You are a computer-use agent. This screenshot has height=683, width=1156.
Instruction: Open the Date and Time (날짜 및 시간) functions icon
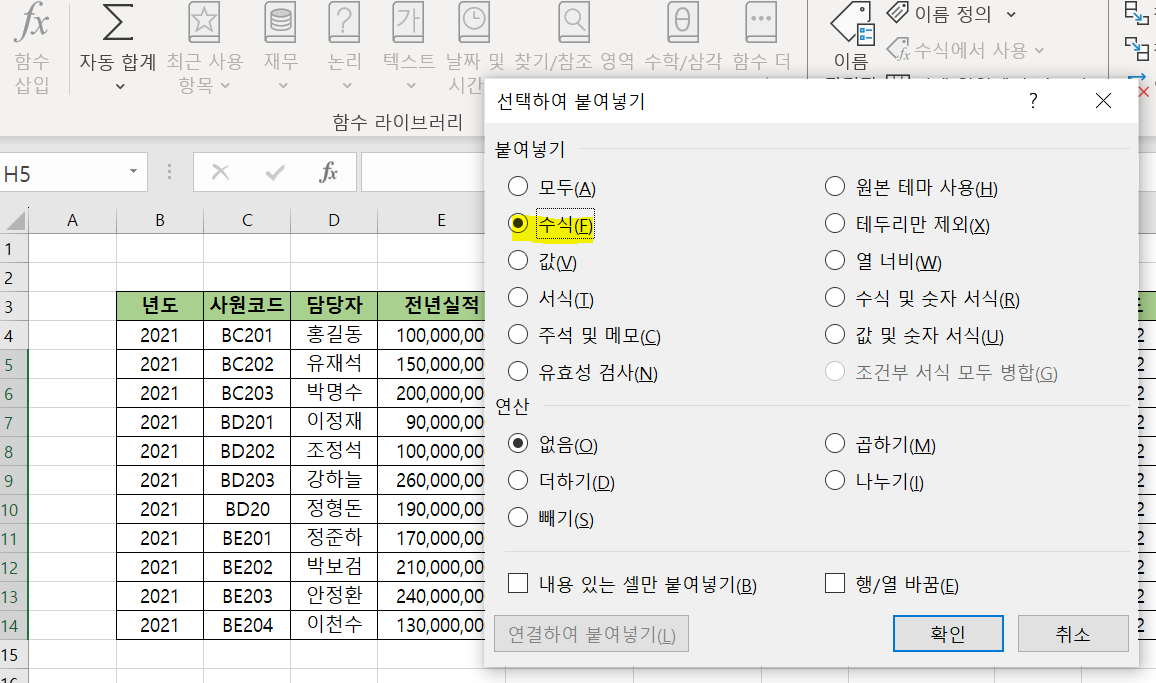tap(474, 21)
